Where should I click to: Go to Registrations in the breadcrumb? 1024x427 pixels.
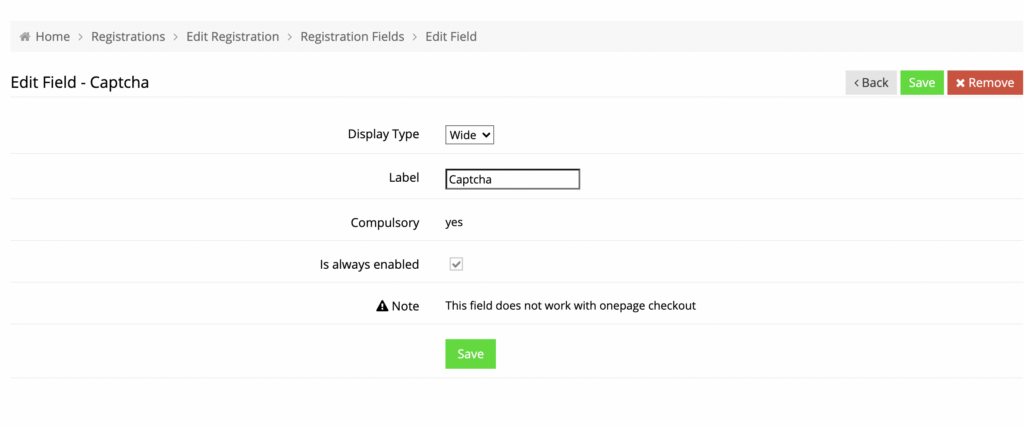(x=128, y=37)
